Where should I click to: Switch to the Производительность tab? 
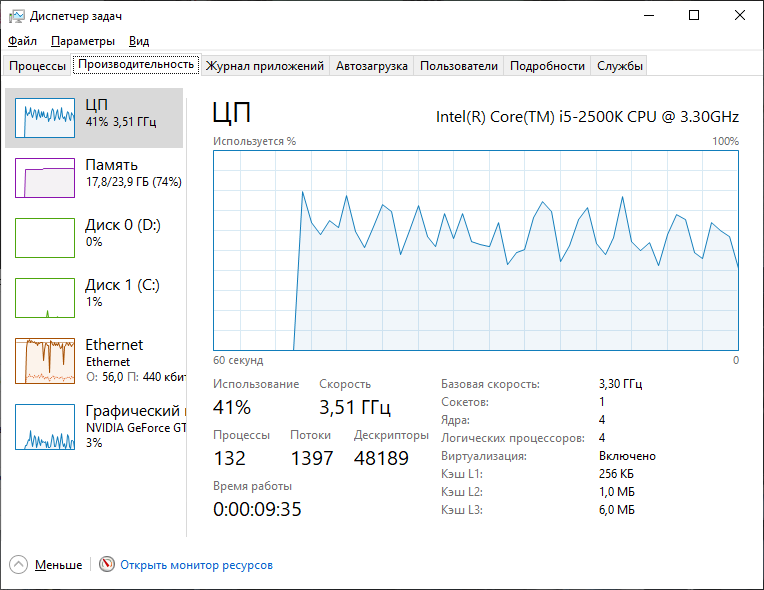pos(136,64)
